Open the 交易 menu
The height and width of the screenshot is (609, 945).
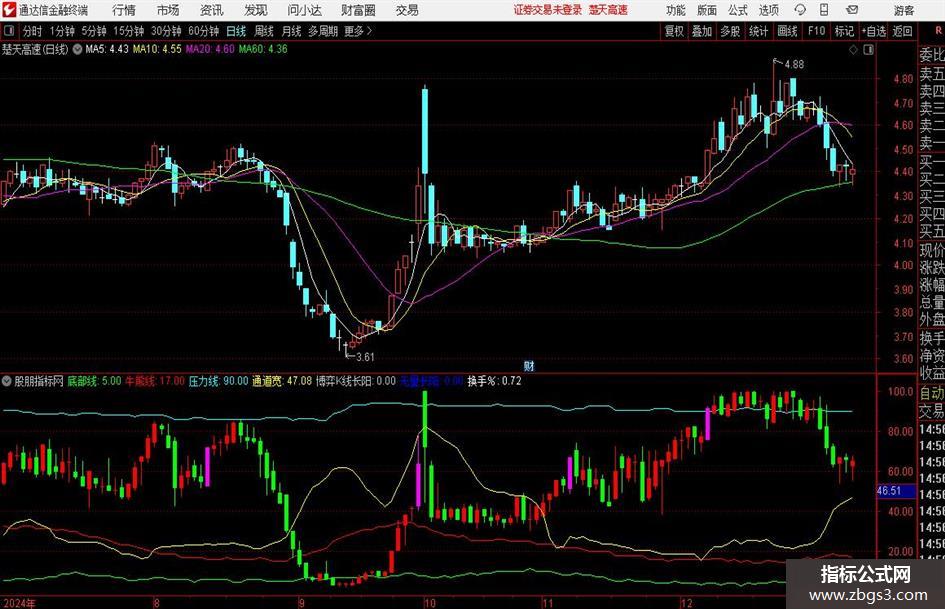point(407,10)
